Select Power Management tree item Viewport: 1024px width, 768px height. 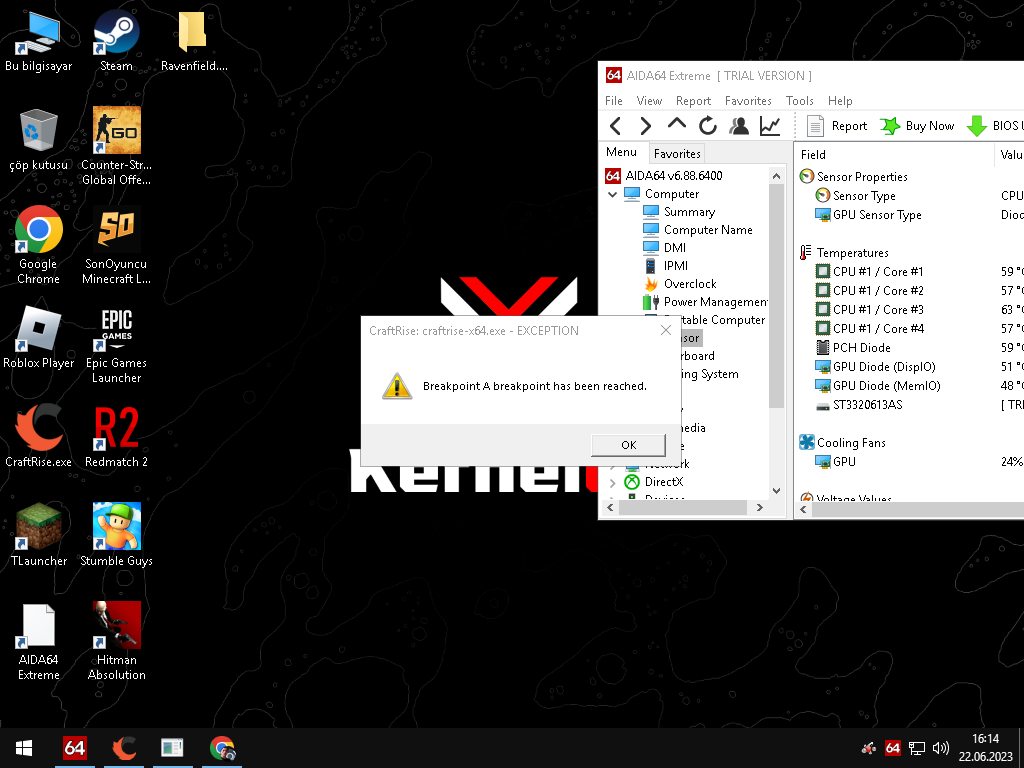pyautogui.click(x=705, y=302)
